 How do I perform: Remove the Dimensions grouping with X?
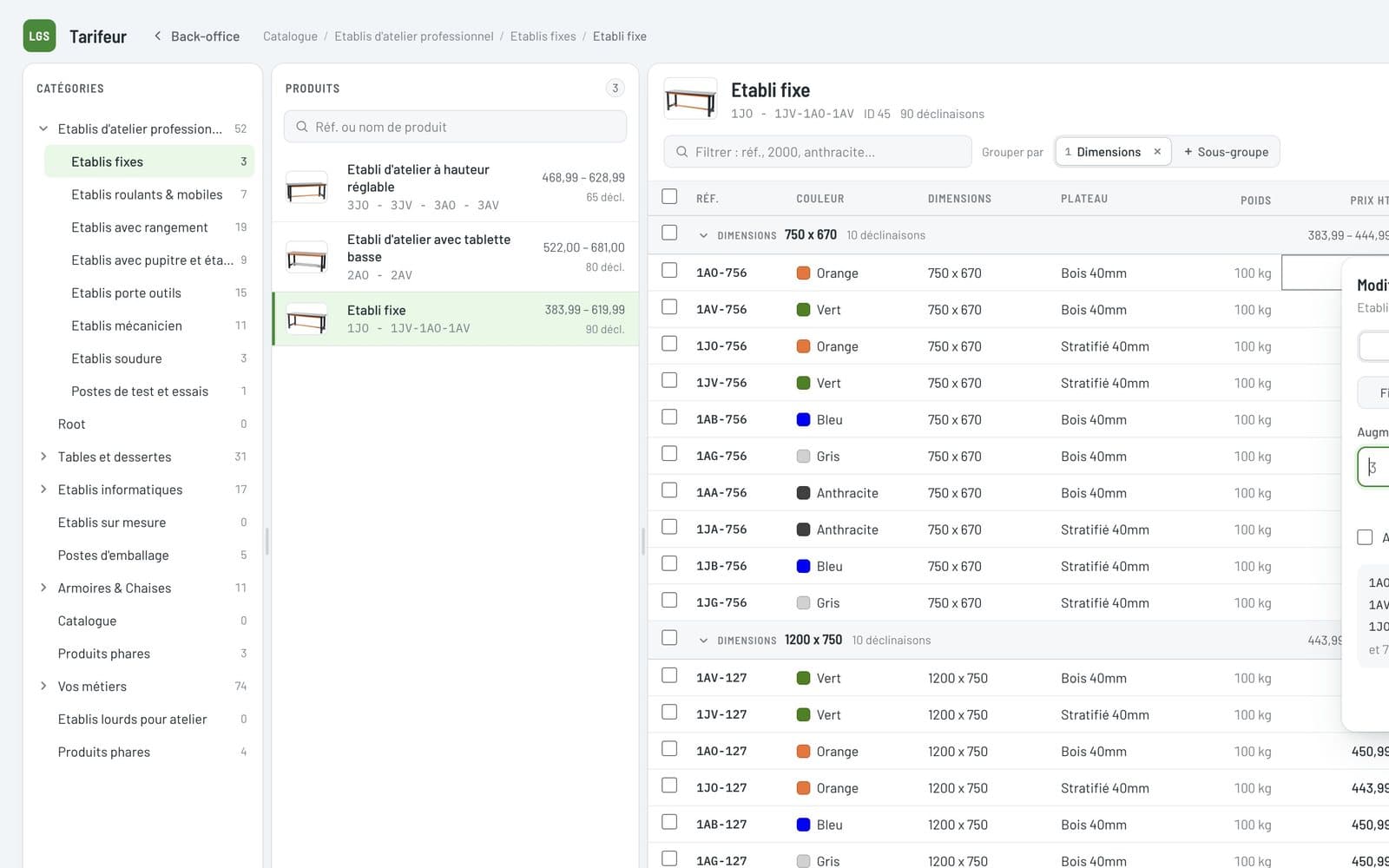pyautogui.click(x=1157, y=152)
